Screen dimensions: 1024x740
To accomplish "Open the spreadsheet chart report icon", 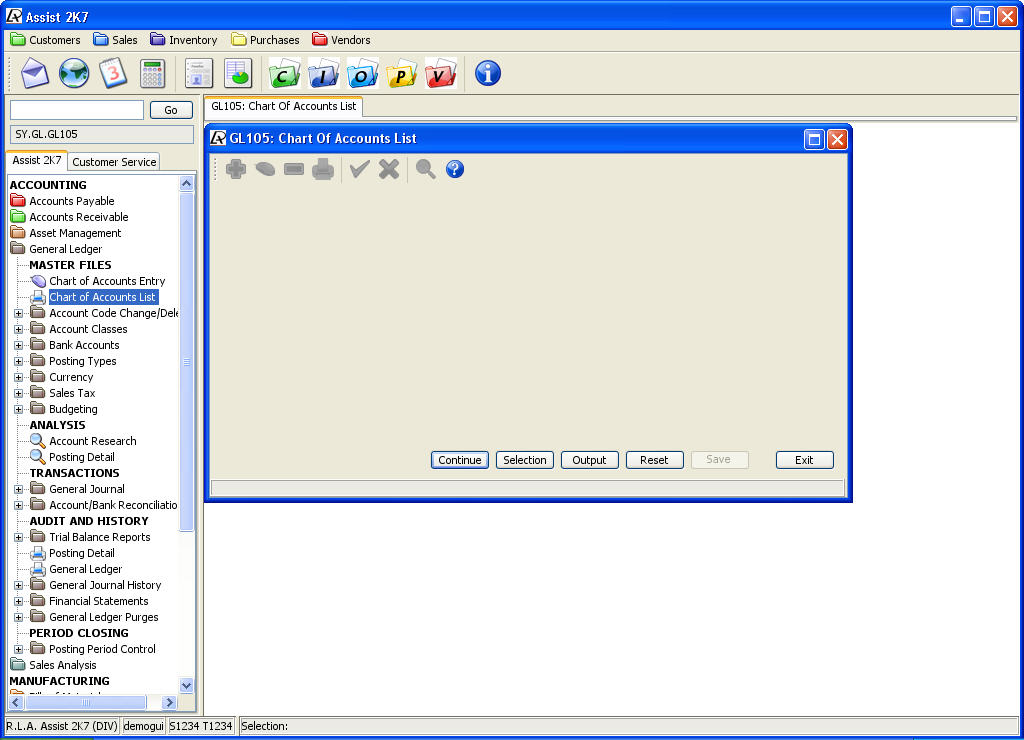I will click(x=238, y=73).
